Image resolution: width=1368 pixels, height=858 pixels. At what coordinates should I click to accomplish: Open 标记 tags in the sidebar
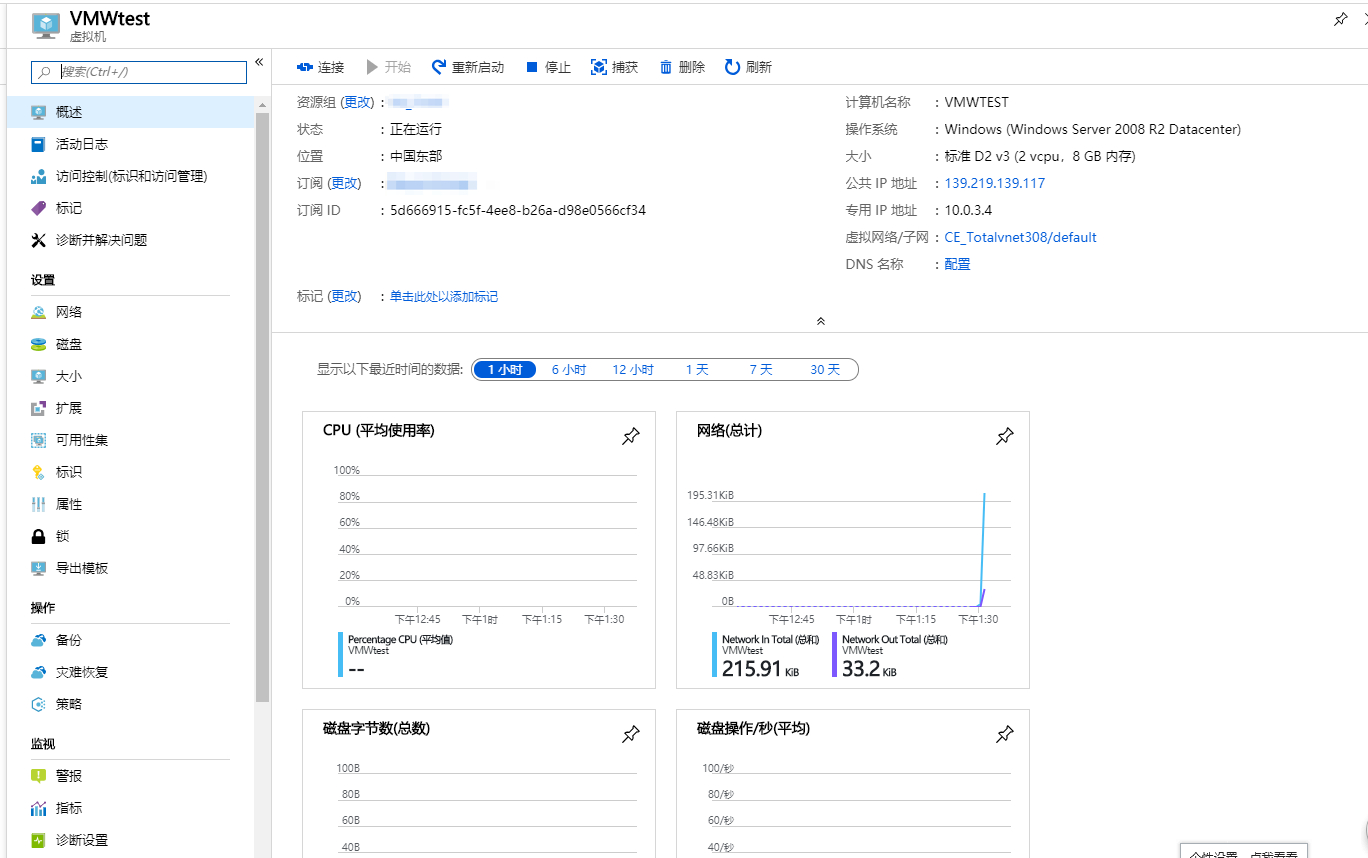point(131,208)
